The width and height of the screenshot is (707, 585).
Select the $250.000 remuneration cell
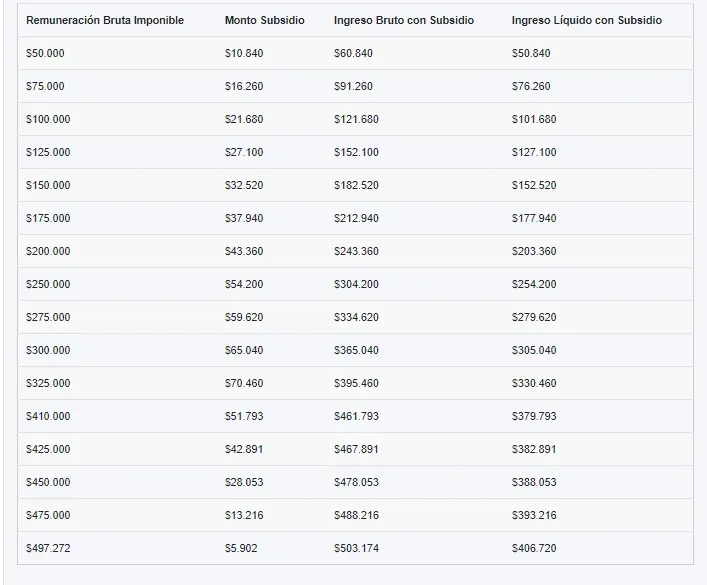[48, 284]
